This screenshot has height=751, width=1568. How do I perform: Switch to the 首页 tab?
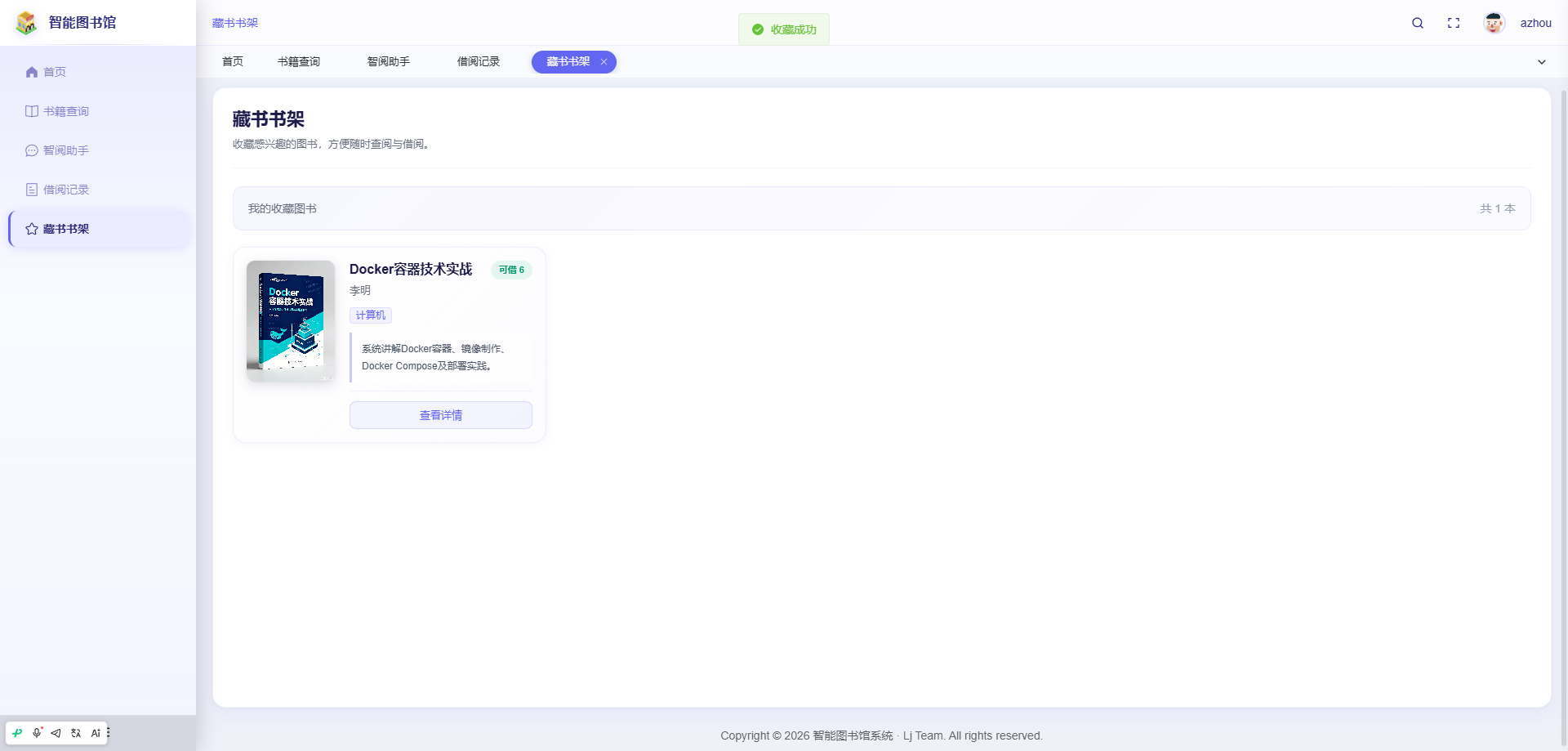click(x=233, y=62)
